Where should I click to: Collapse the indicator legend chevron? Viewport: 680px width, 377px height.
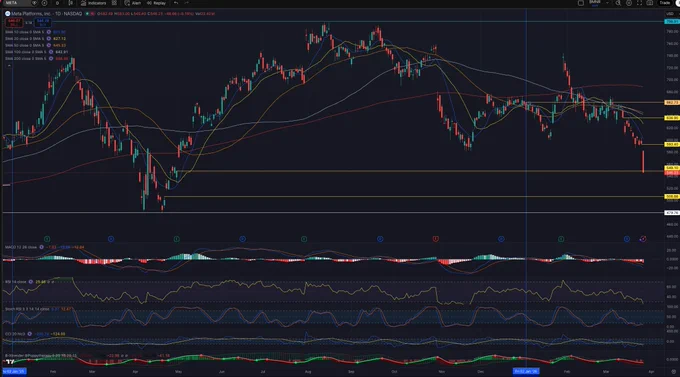9,66
